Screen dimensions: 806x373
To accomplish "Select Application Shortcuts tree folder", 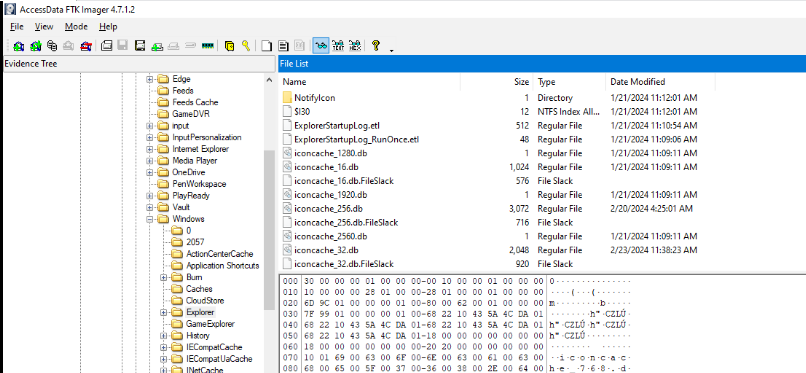I will point(223,266).
